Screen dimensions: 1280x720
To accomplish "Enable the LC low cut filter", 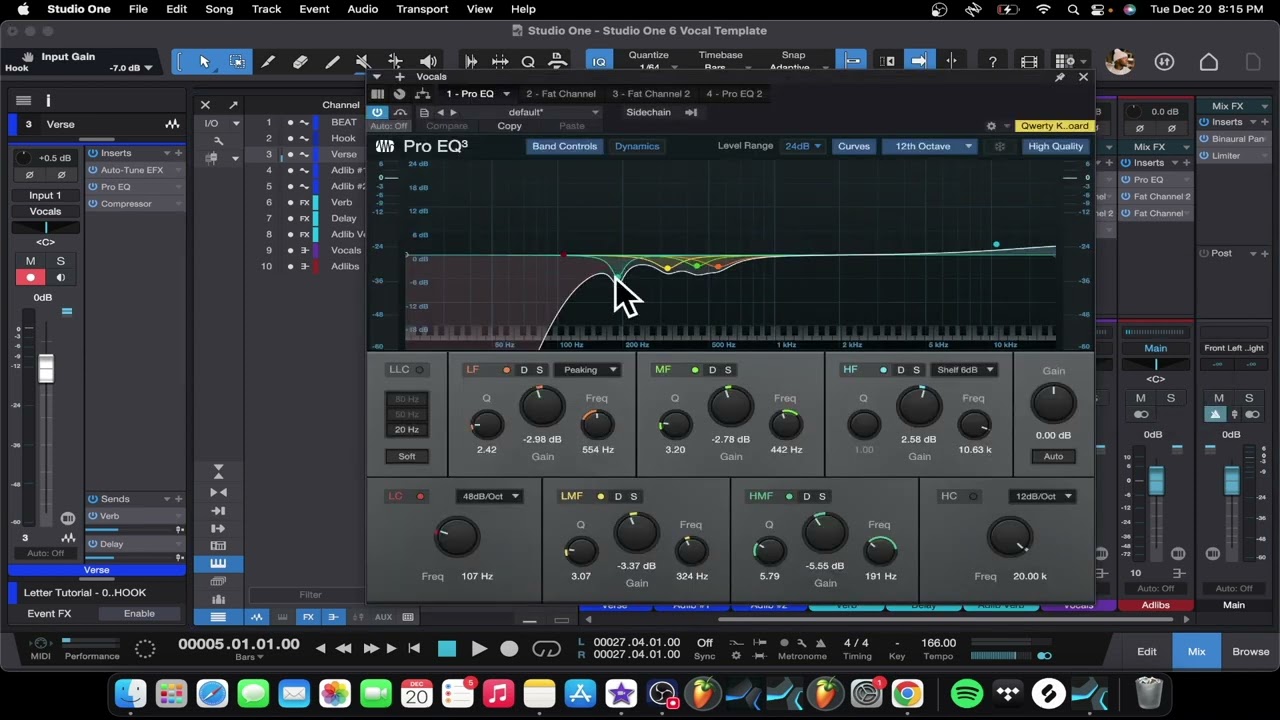I will coord(420,497).
